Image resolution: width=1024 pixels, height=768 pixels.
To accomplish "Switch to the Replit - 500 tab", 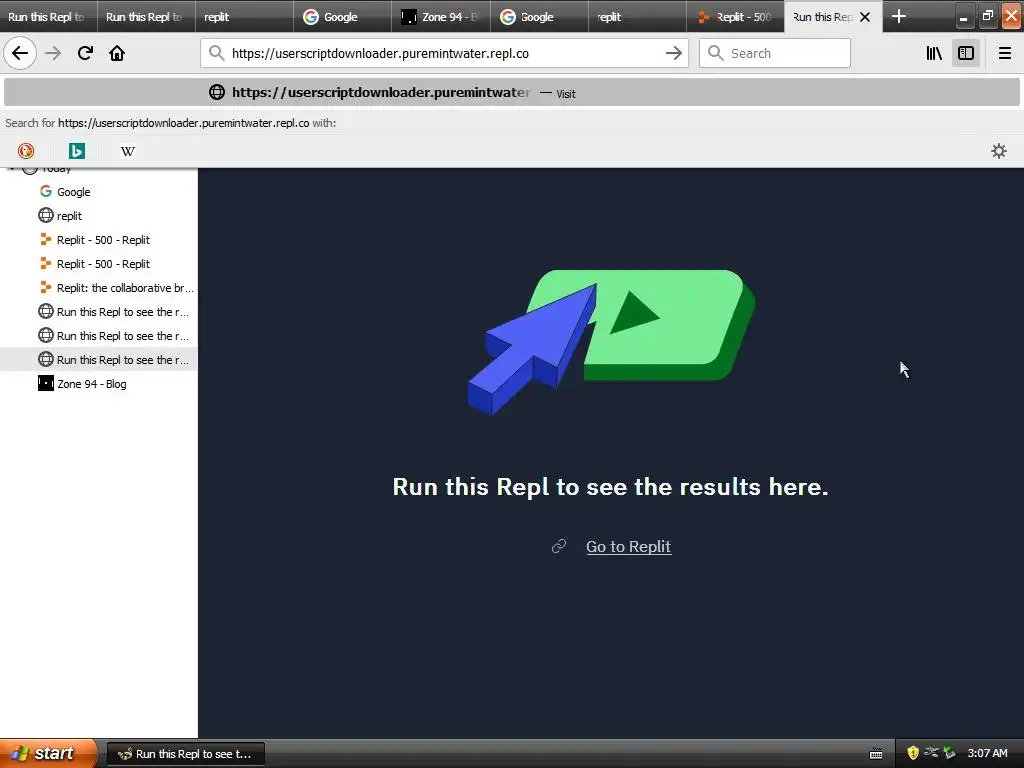I will (735, 17).
